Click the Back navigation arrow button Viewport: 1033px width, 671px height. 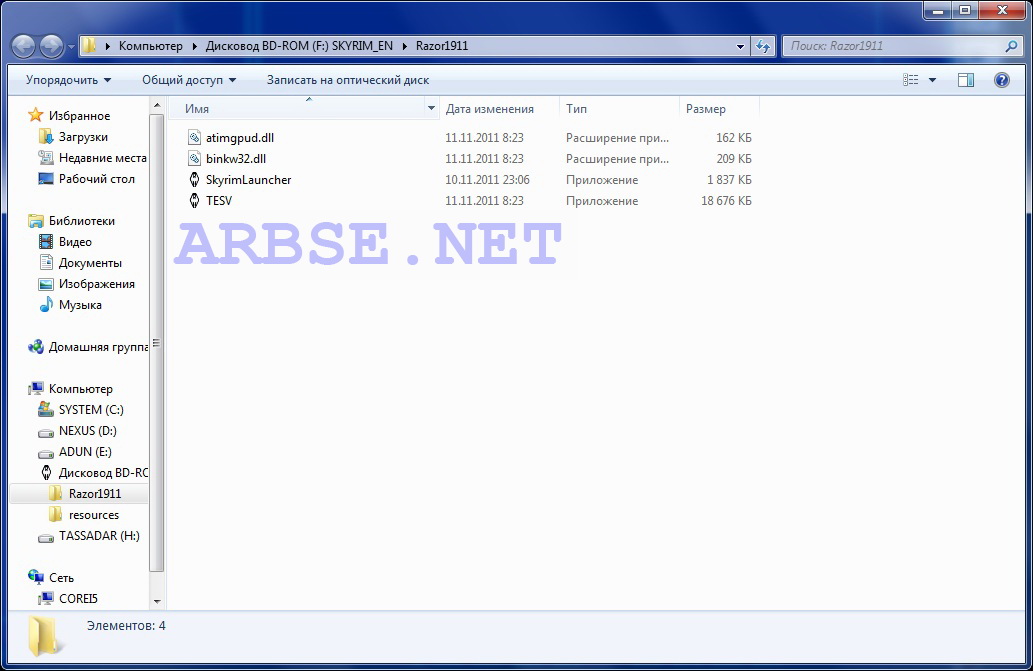pyautogui.click(x=24, y=46)
